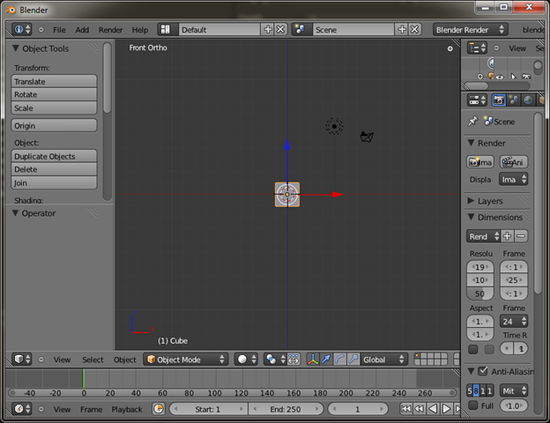550x423 pixels.
Task: Open the World properties globe icon
Action: tap(528, 100)
